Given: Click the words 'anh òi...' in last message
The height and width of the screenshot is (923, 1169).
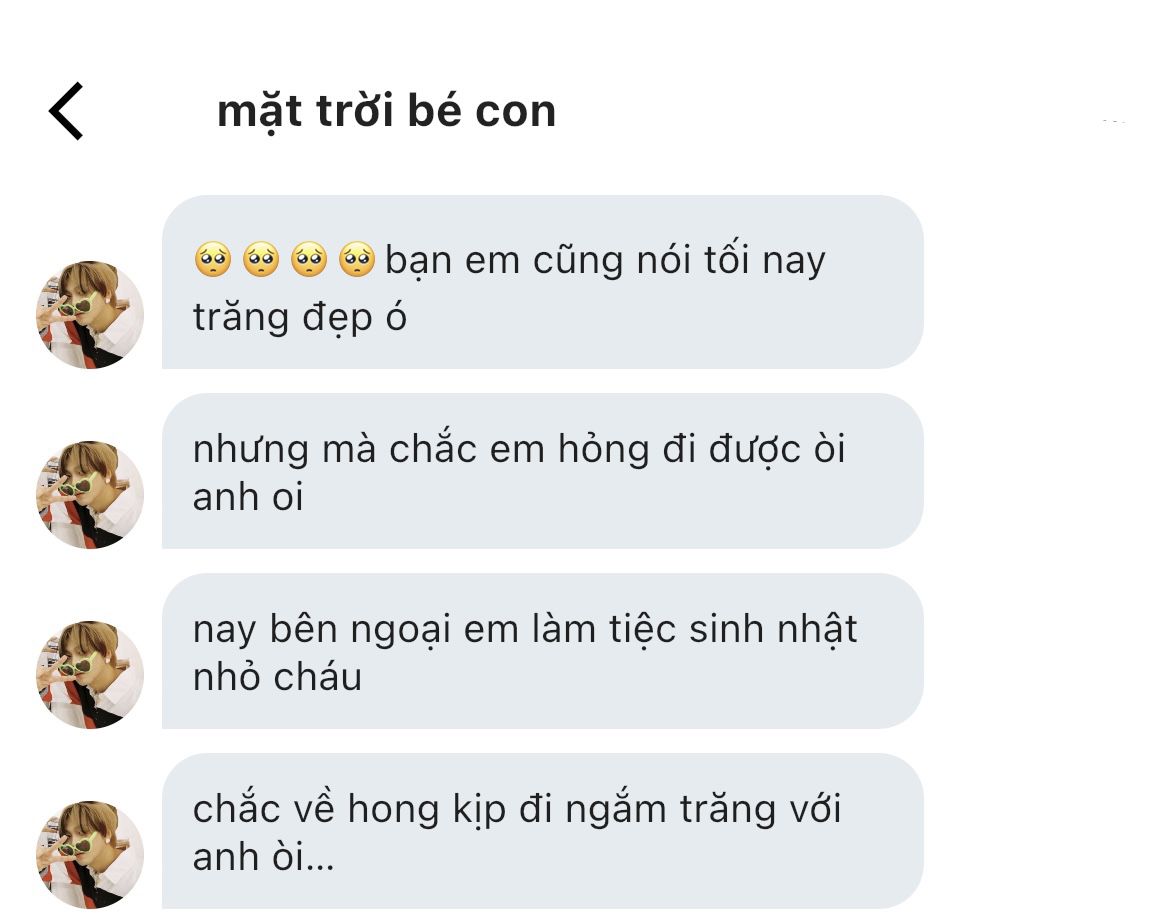Looking at the screenshot, I should click(264, 857).
